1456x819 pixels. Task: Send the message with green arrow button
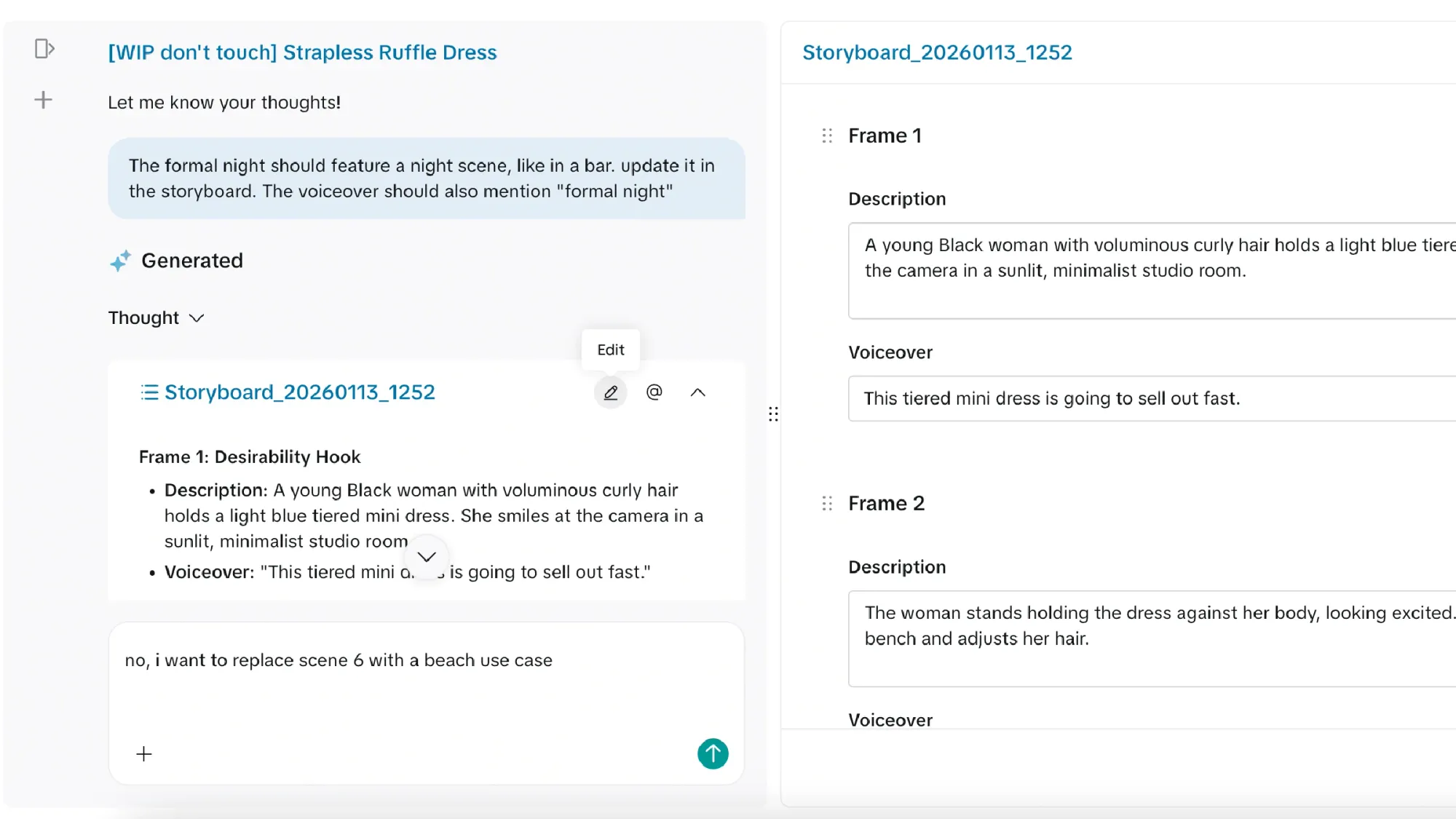[x=713, y=753]
